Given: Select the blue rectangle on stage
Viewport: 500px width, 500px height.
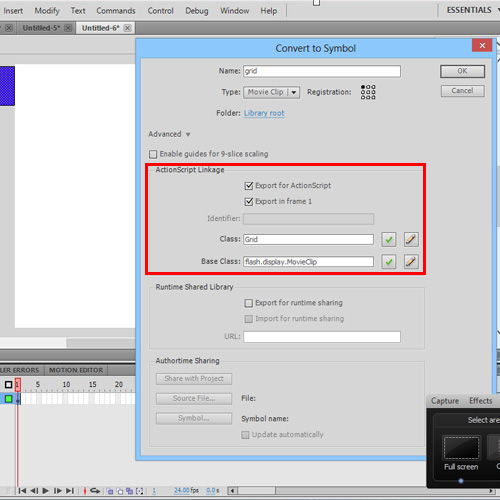Looking at the screenshot, I should (7, 86).
